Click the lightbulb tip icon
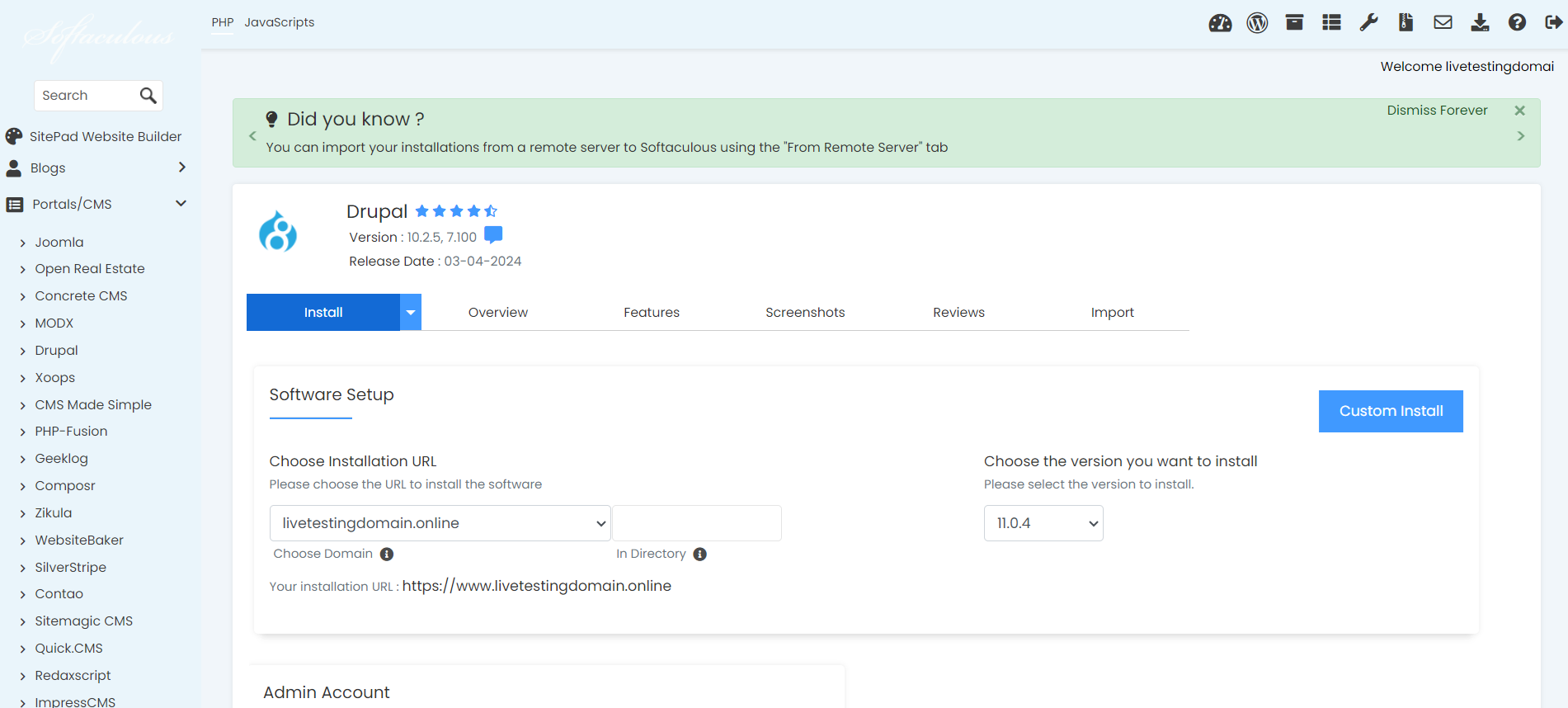1568x708 pixels. (271, 120)
